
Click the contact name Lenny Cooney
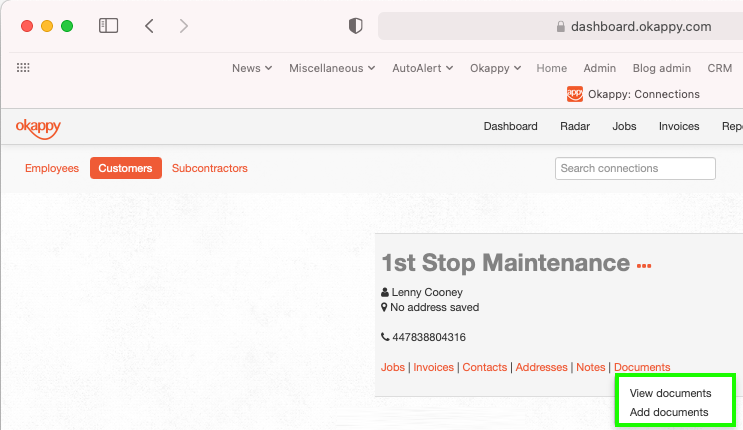[427, 292]
